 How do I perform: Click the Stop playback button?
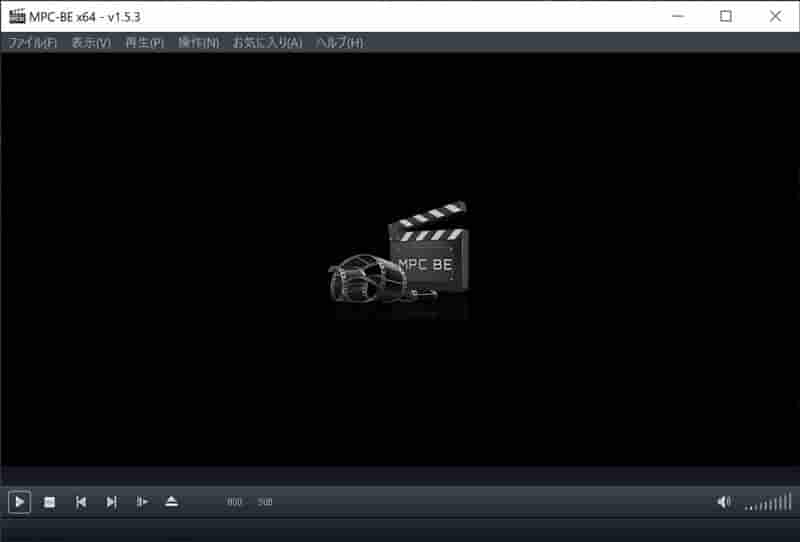(49, 502)
